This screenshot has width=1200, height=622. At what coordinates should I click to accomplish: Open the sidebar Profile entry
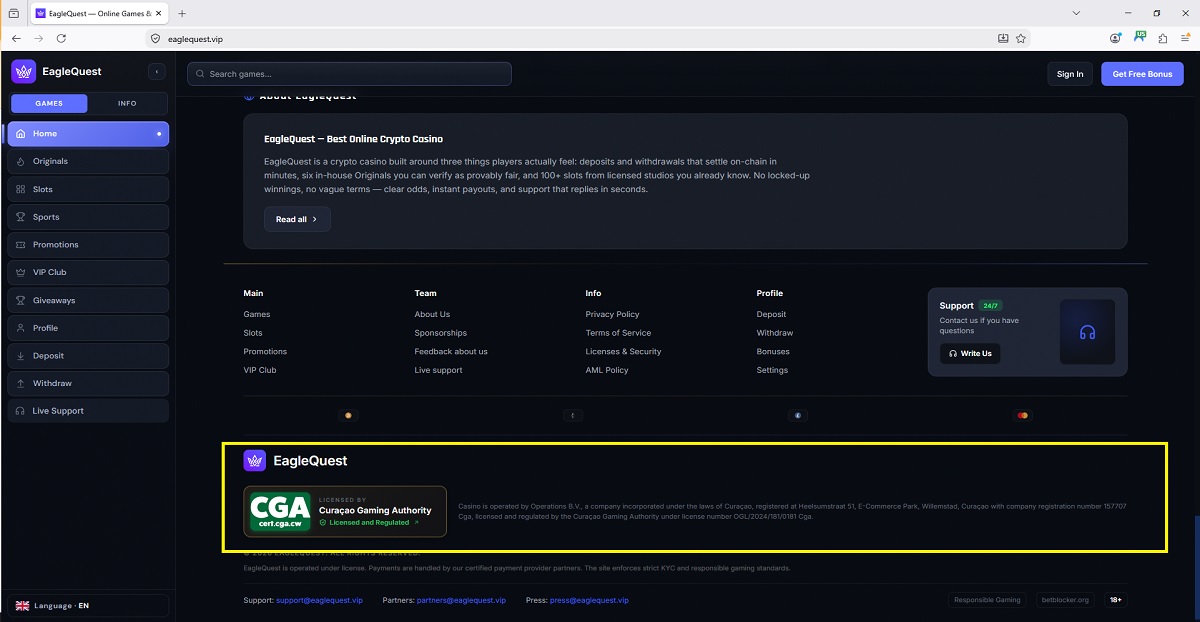(88, 328)
